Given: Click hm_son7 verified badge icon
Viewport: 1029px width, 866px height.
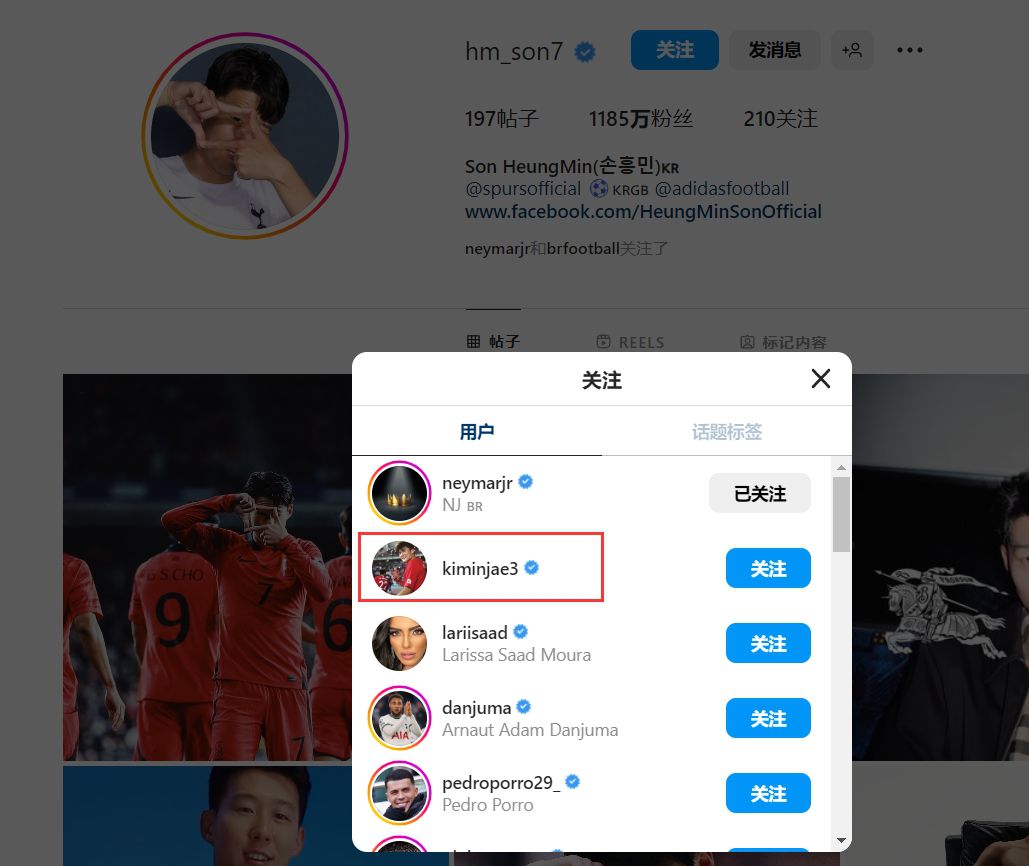Looking at the screenshot, I should tap(585, 51).
